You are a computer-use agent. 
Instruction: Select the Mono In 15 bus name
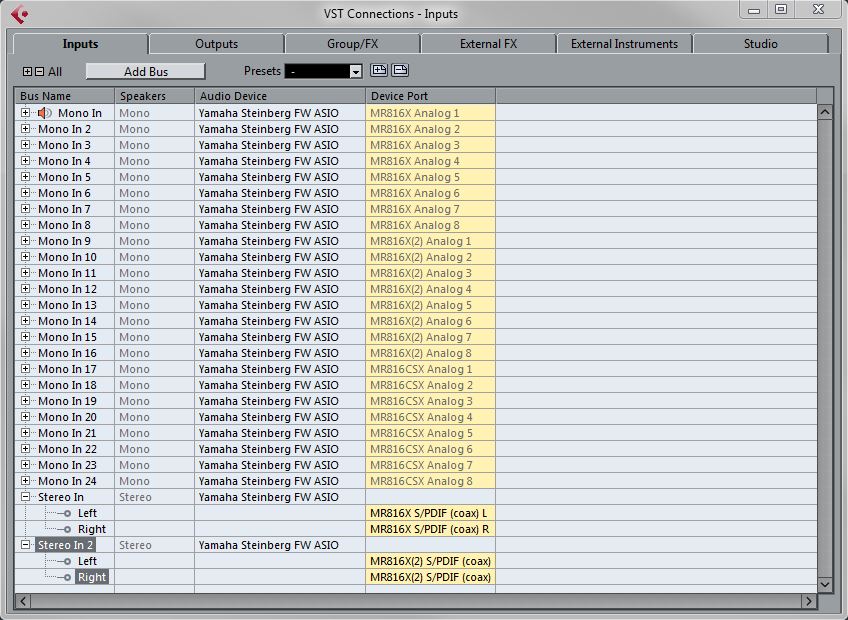67,337
